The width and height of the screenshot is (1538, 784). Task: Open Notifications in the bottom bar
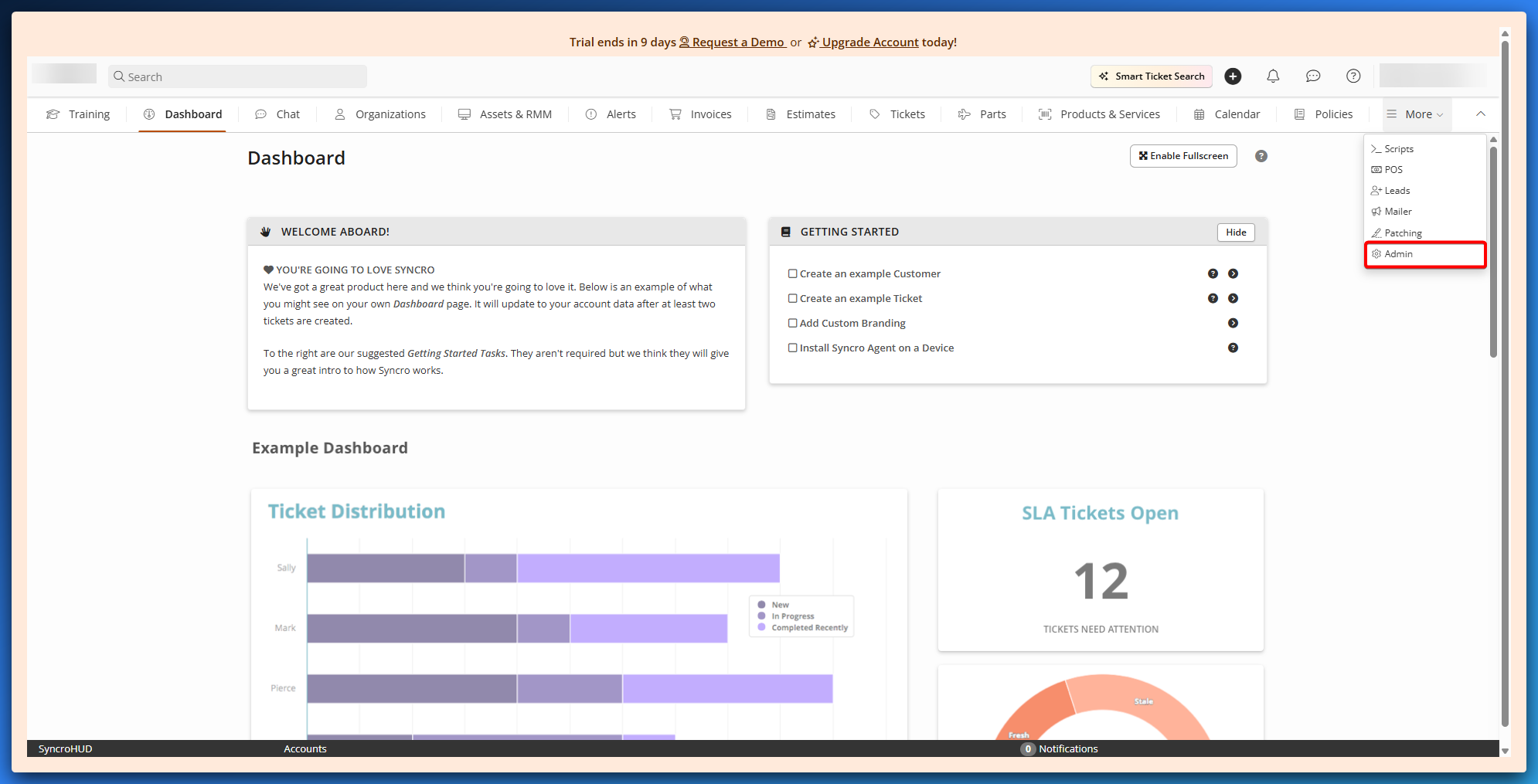click(1060, 748)
